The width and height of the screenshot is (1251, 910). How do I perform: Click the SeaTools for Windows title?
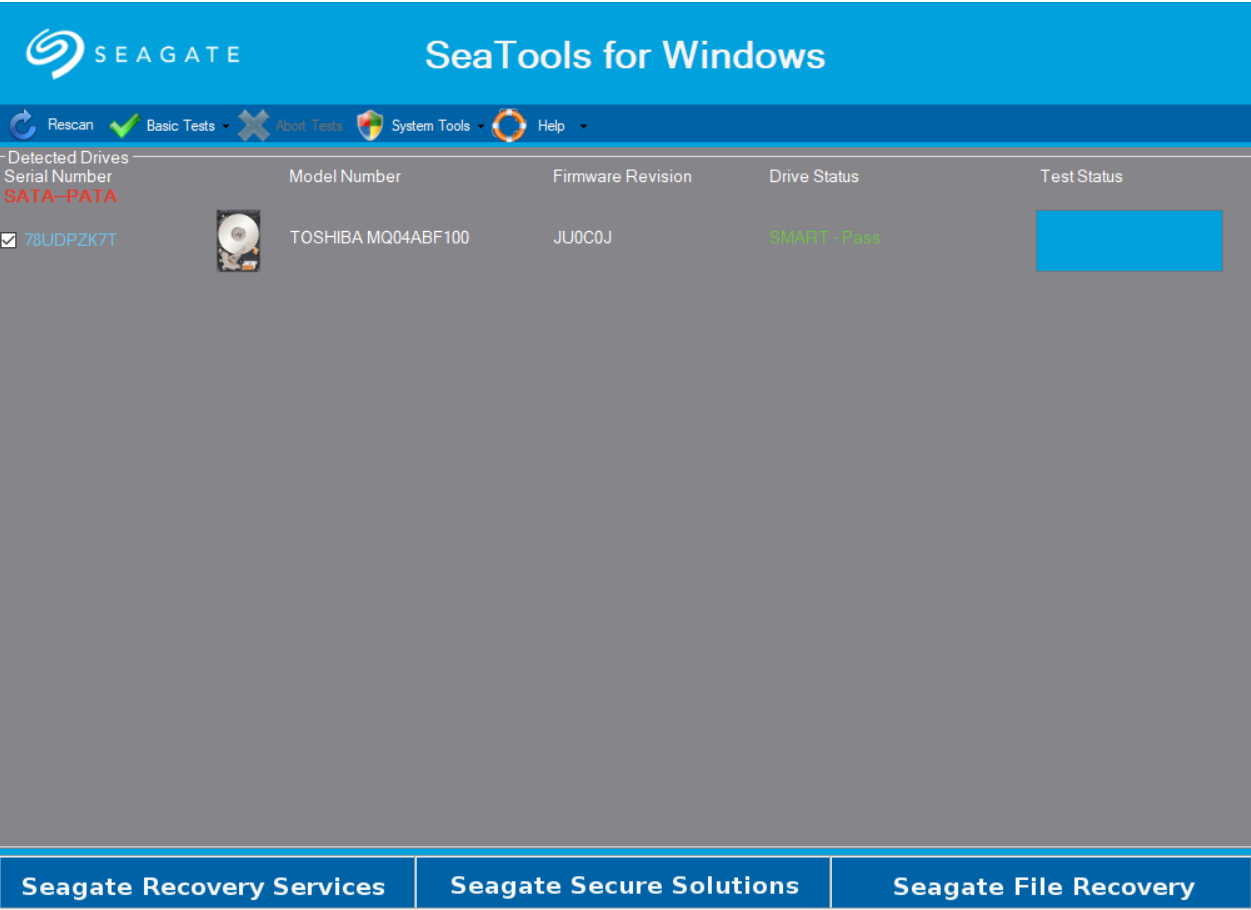click(625, 54)
